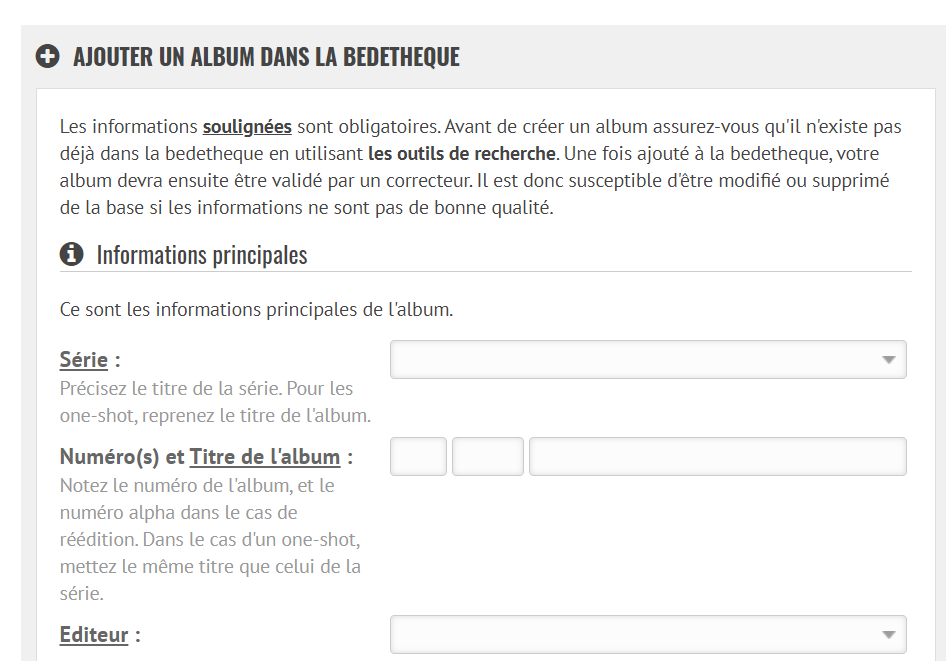Viewport: 946px width, 661px height.
Task: Expand the Editeur dropdown arrow
Action: pyautogui.click(x=888, y=634)
